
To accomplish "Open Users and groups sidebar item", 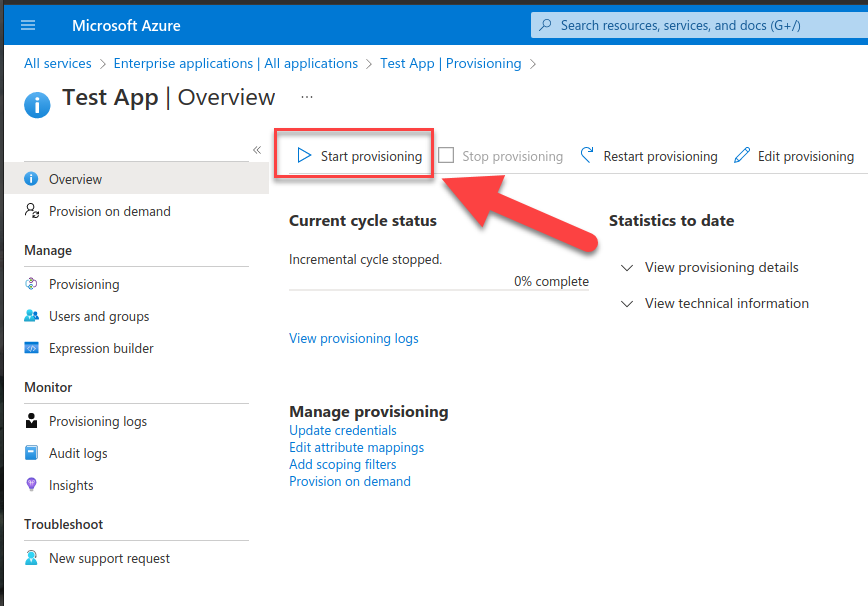I will pos(98,316).
